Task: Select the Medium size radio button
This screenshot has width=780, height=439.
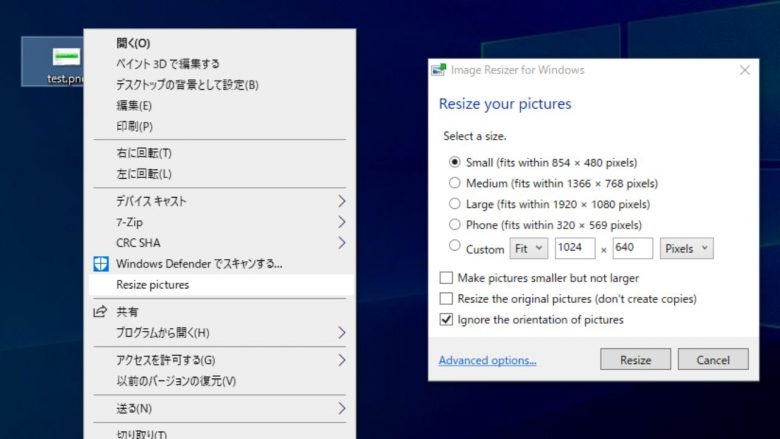Action: (x=454, y=183)
